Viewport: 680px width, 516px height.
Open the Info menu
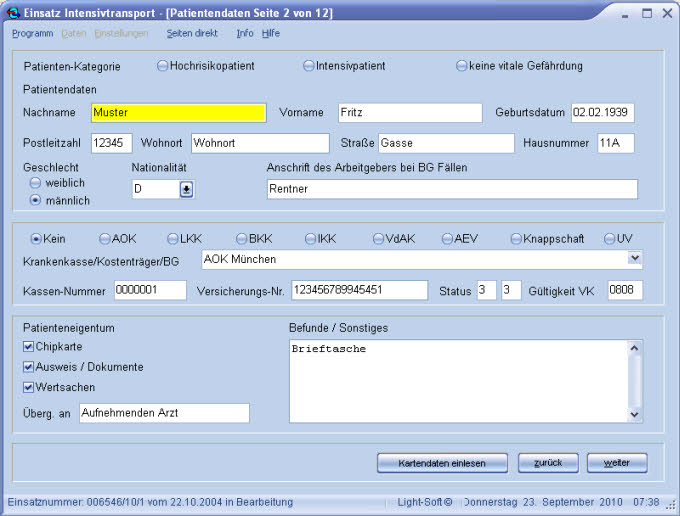tap(245, 33)
